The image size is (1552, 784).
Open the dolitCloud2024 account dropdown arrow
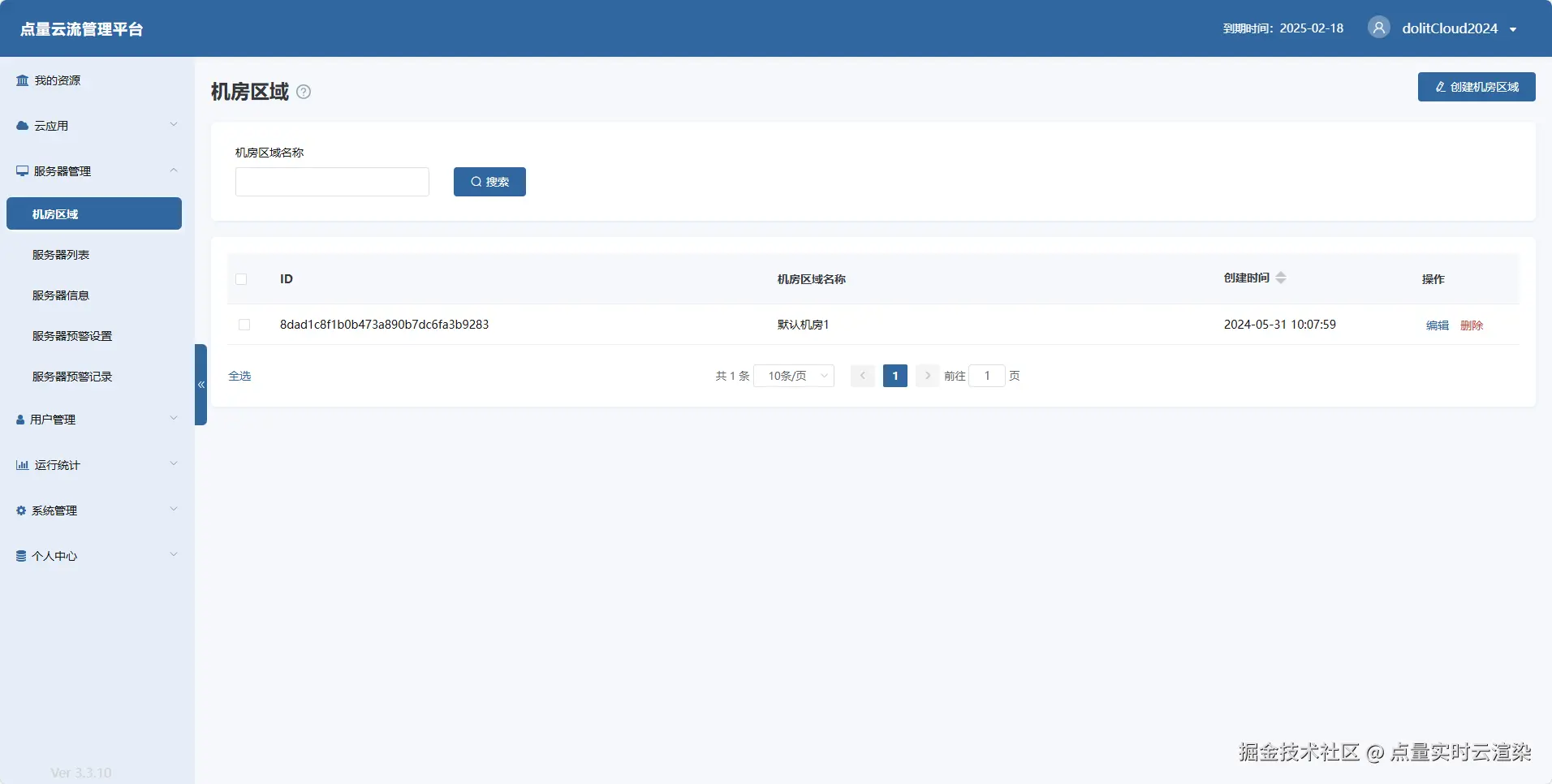(x=1513, y=29)
